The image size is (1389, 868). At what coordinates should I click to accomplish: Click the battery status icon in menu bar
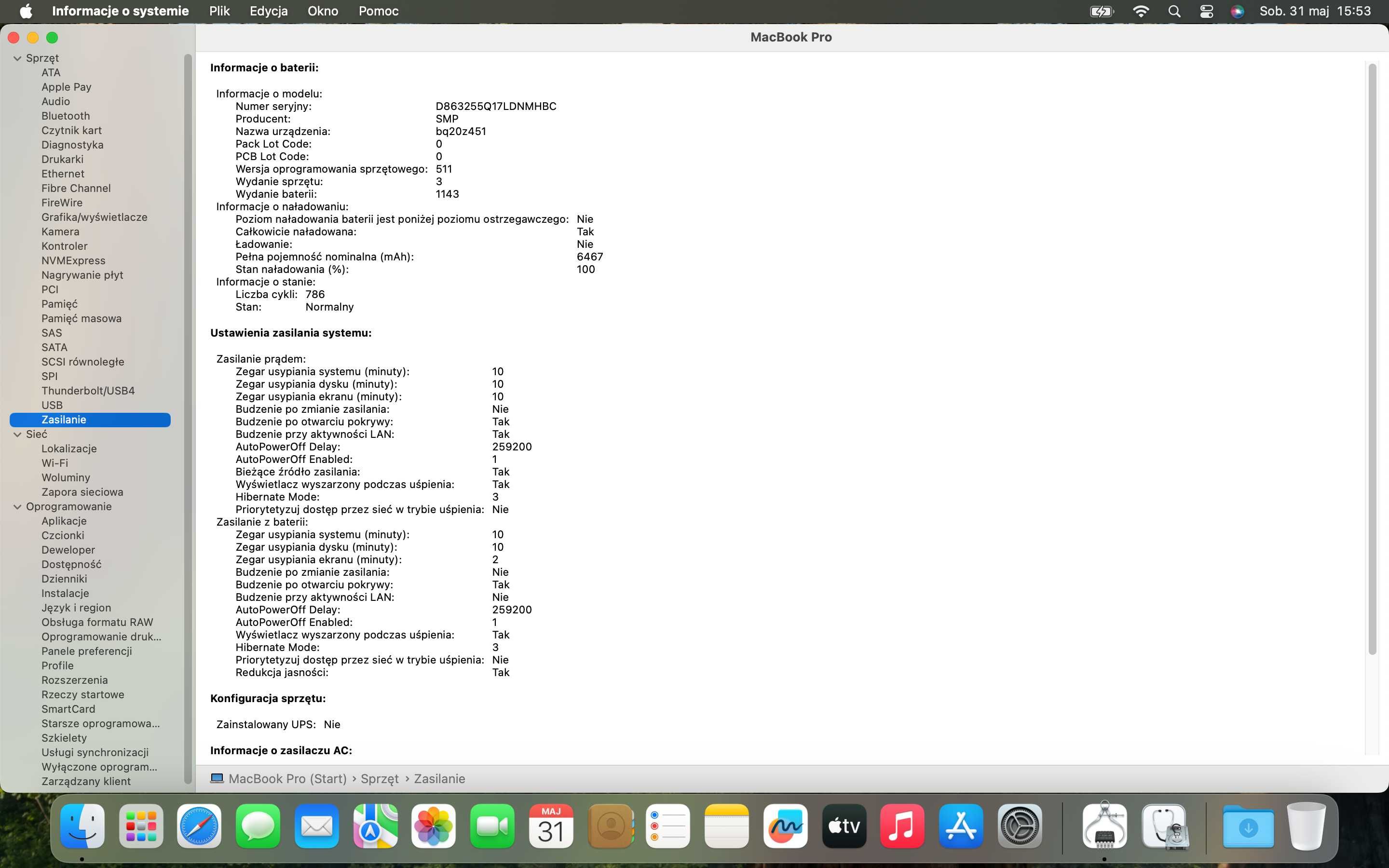coord(1102,11)
